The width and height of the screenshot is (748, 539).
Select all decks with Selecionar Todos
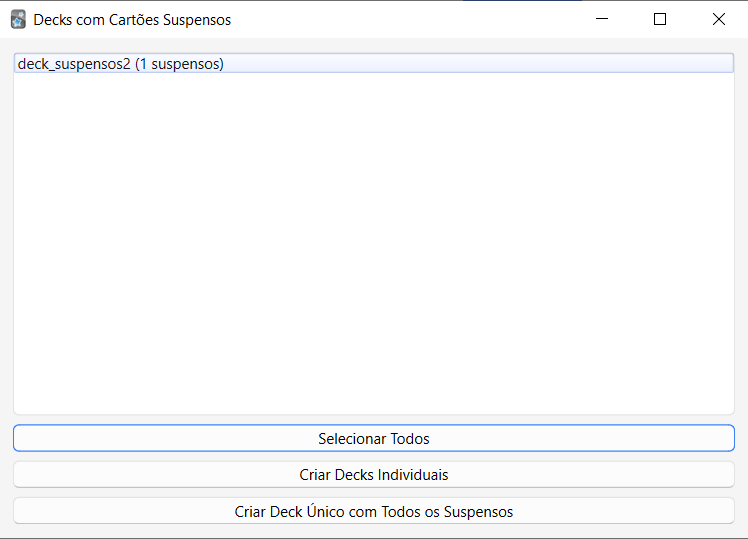point(373,438)
